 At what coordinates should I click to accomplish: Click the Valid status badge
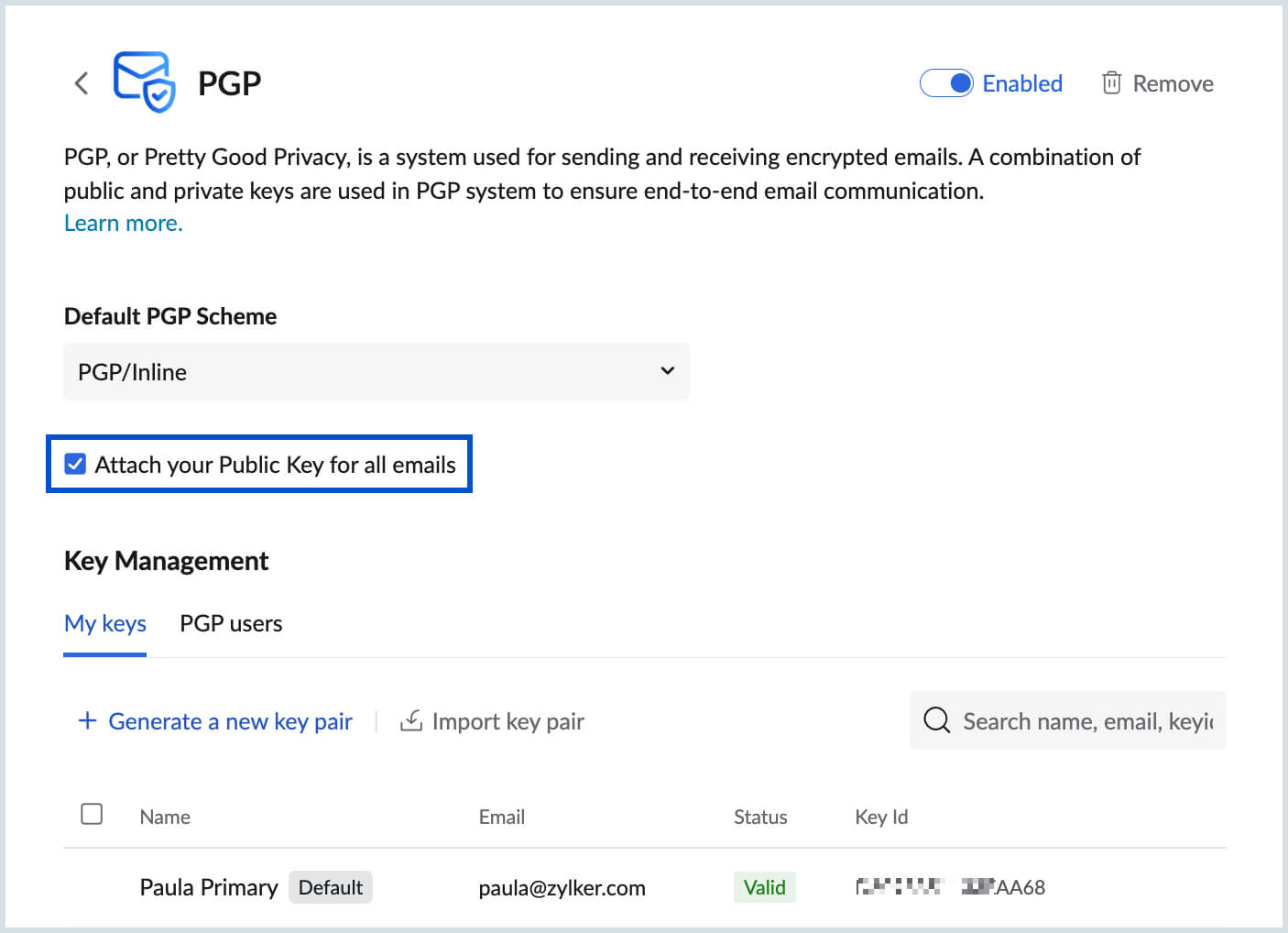764,886
